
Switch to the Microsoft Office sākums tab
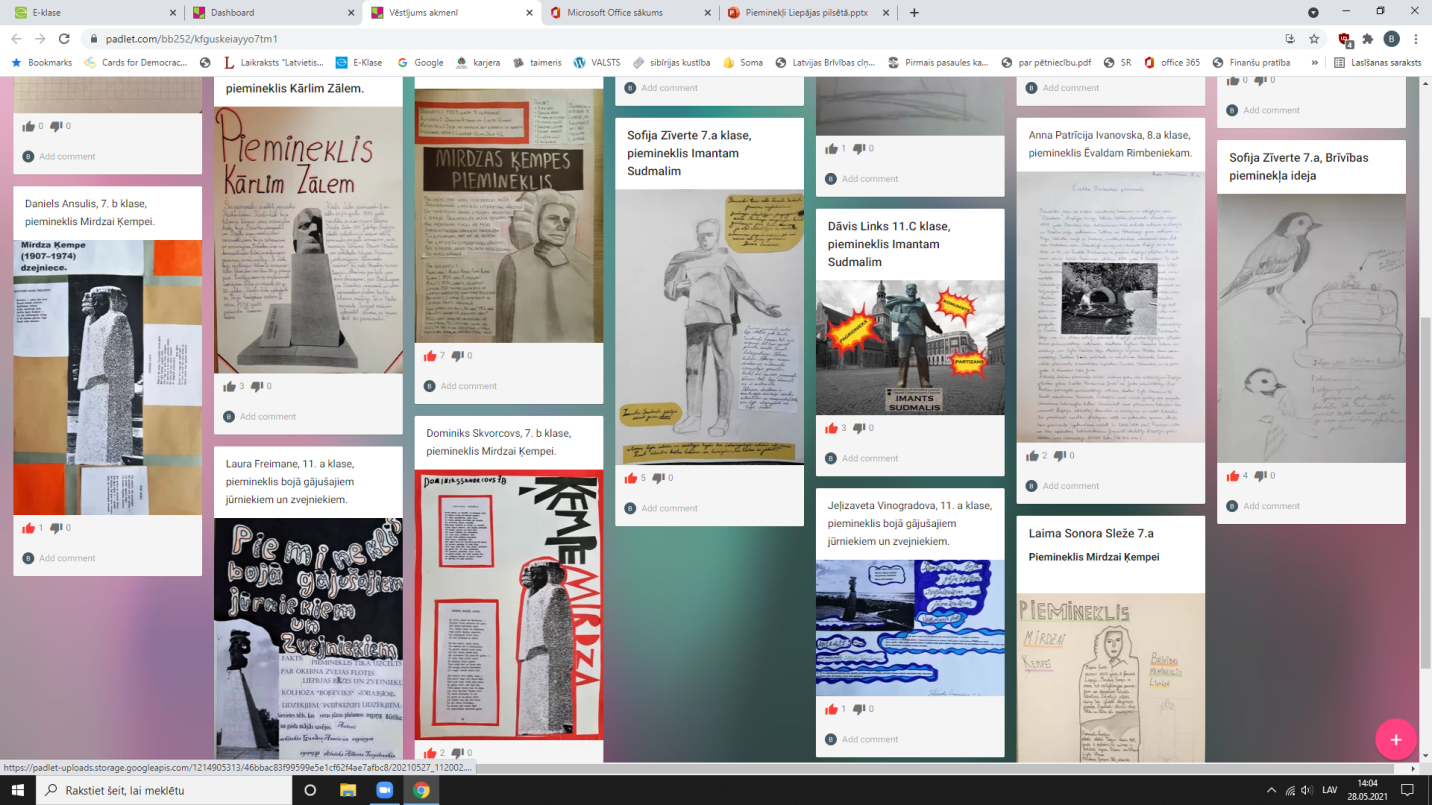click(x=629, y=13)
